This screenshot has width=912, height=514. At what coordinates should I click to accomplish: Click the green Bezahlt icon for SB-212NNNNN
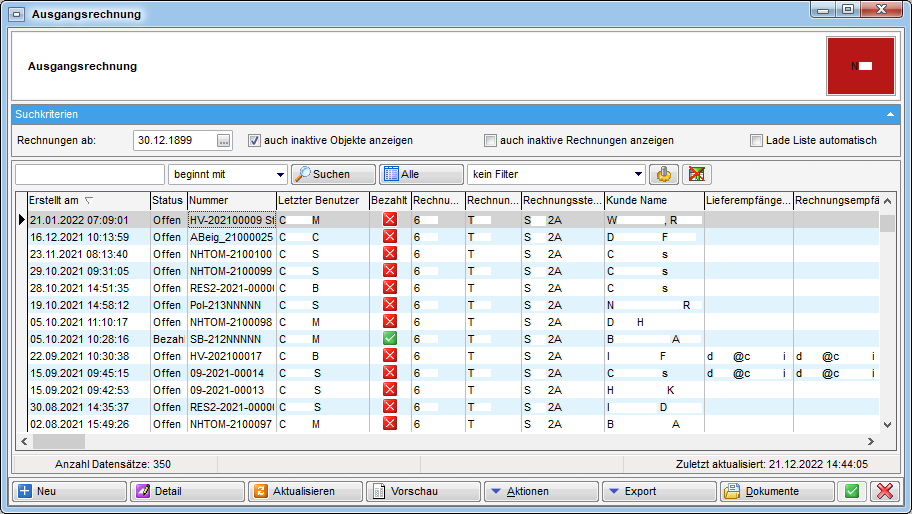click(390, 339)
